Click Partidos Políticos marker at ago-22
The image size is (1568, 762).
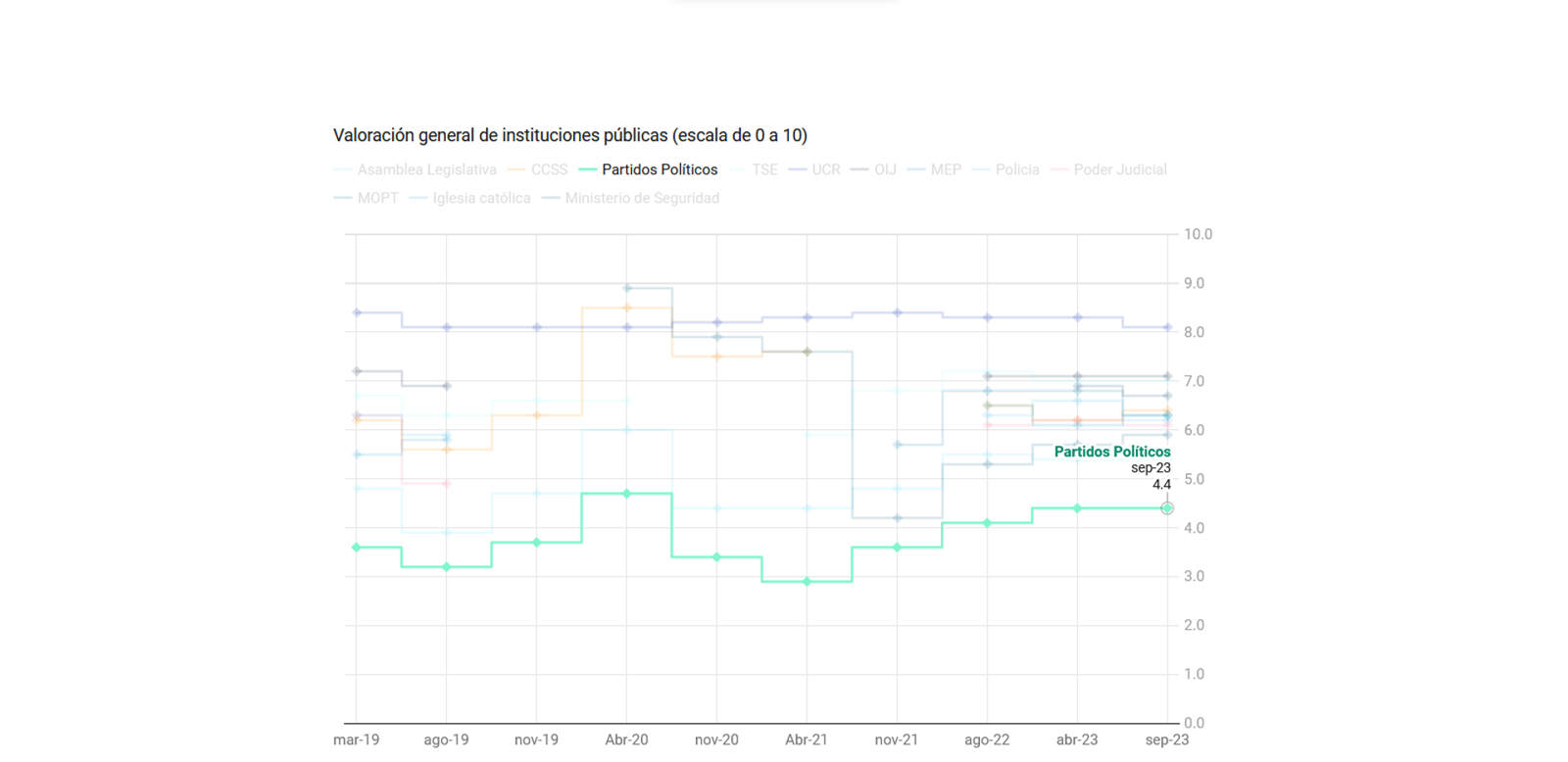987,523
